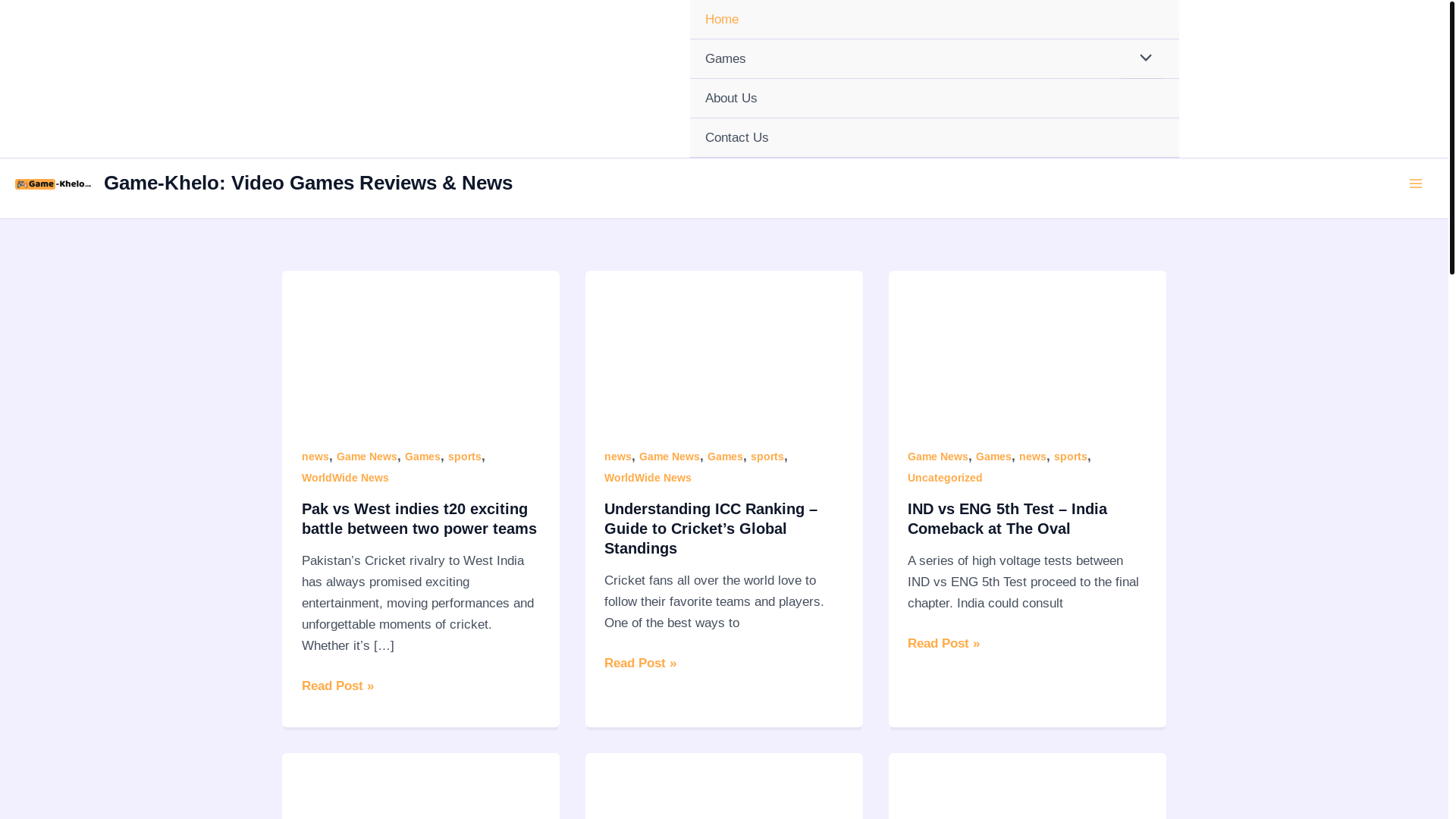Click thumbnail area of IND vs ENG card
The height and width of the screenshot is (819, 1456).
(x=1028, y=349)
